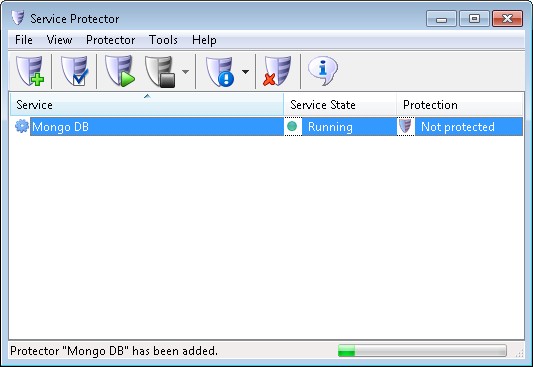Click the info speech bubble icon

tap(322, 71)
